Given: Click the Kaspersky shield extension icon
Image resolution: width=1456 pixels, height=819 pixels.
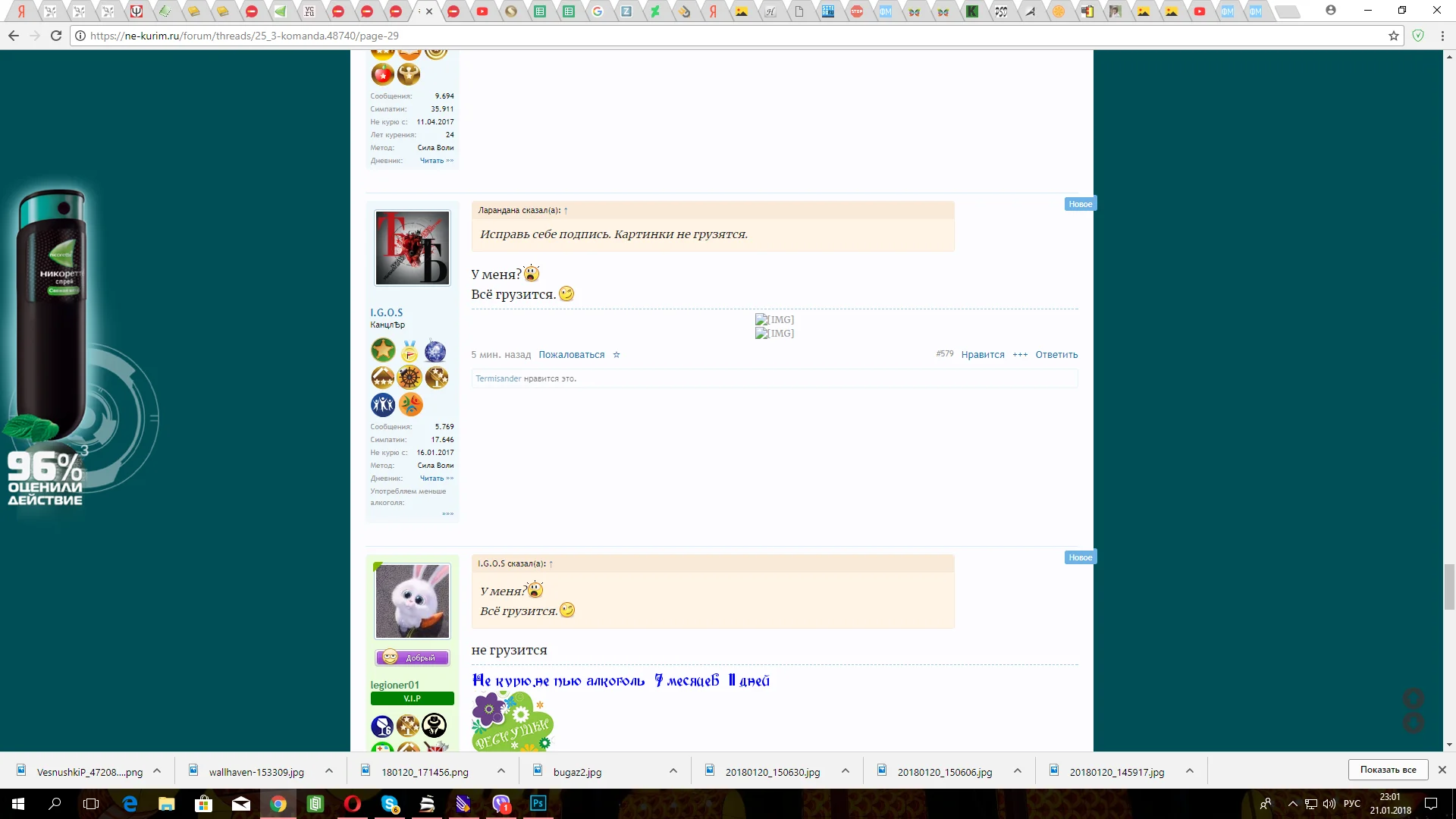Looking at the screenshot, I should tap(1418, 36).
